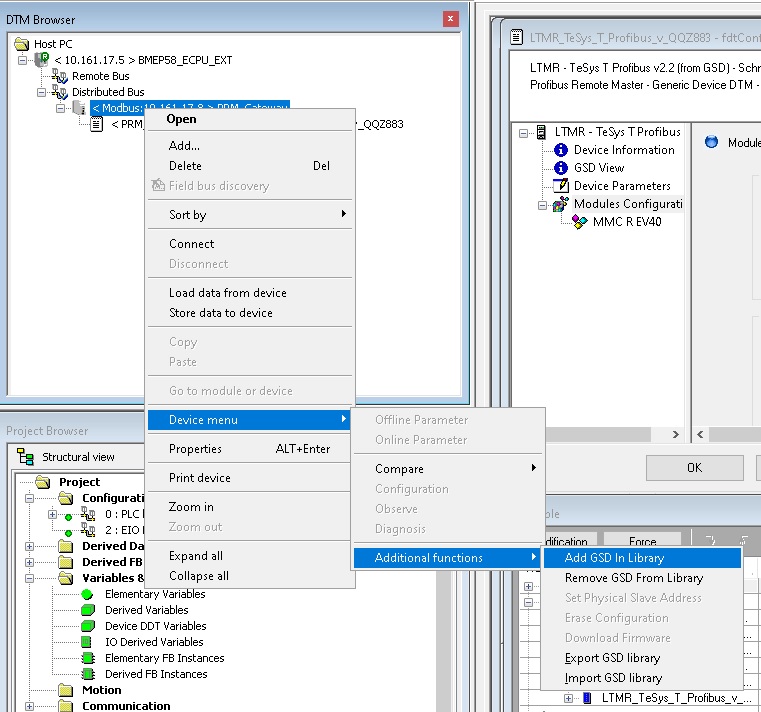Select Store data to device

pyautogui.click(x=250, y=313)
